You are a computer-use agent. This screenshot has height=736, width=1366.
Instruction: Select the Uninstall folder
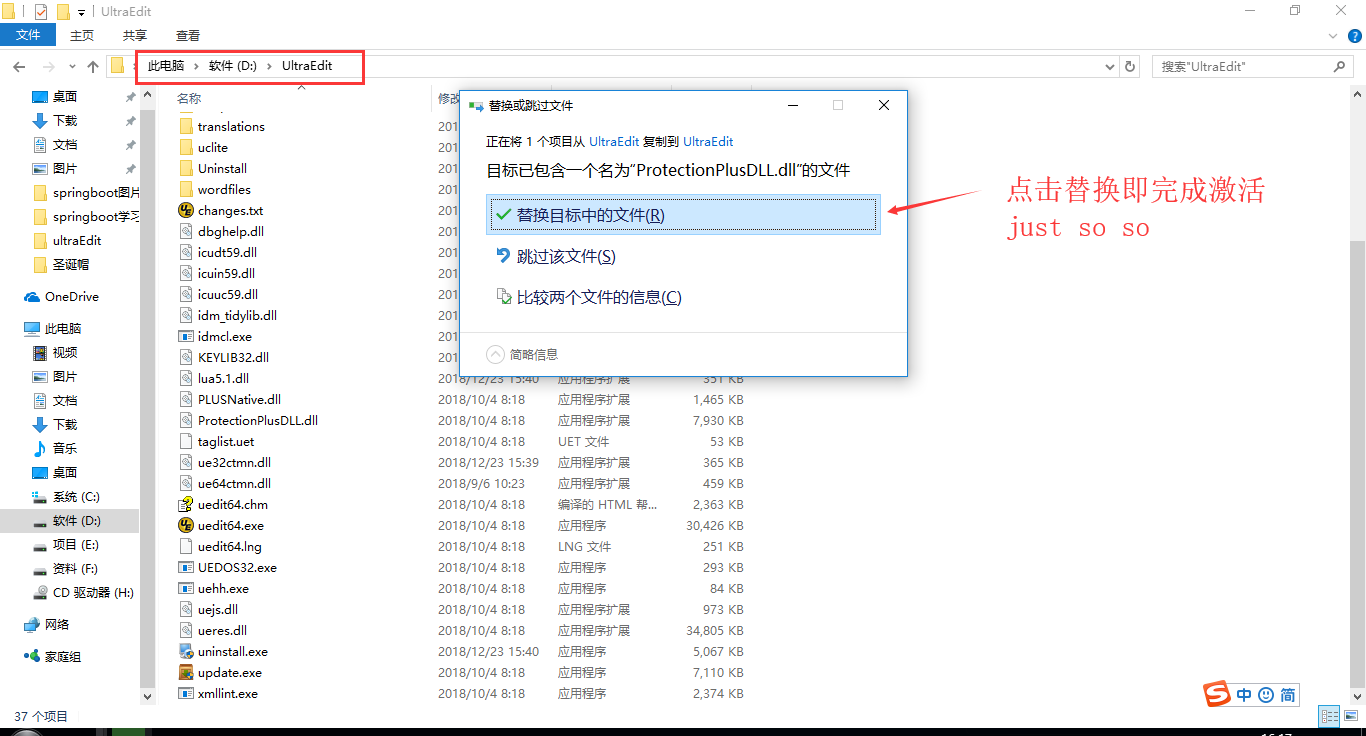[222, 169]
